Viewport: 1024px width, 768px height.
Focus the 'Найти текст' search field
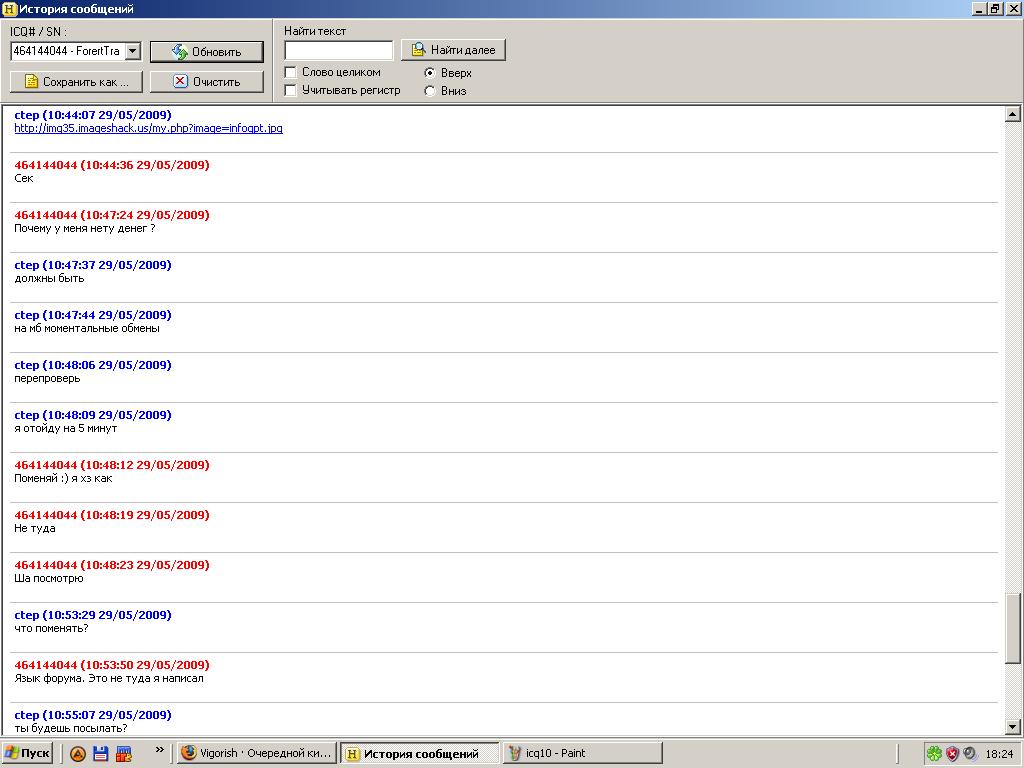click(x=338, y=50)
